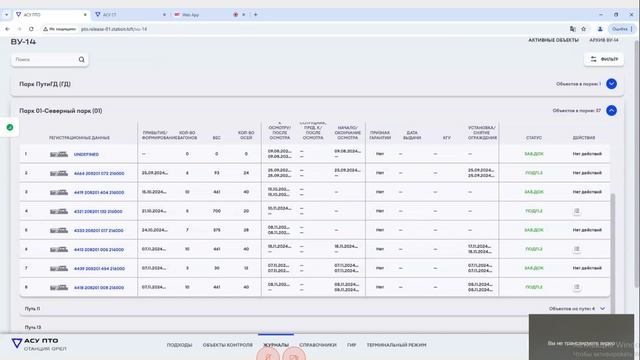640x360 pixels.
Task: Go back with the browser back arrow
Action: click(7, 29)
